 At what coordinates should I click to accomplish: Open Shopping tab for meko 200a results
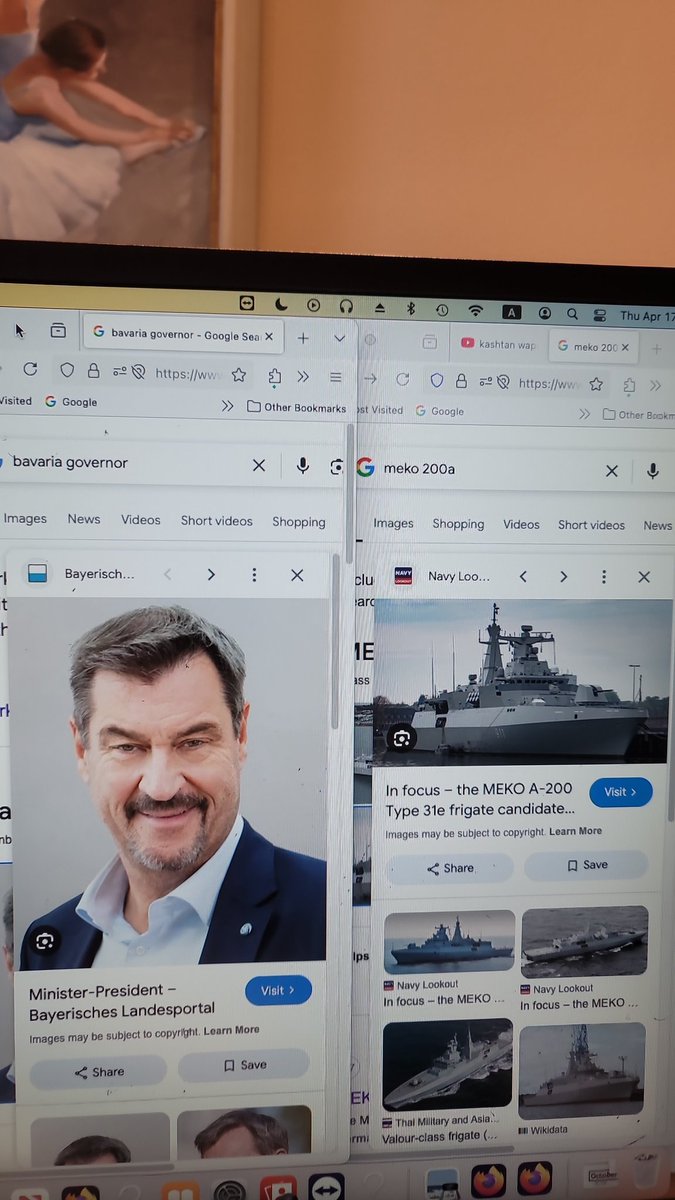pyautogui.click(x=458, y=524)
